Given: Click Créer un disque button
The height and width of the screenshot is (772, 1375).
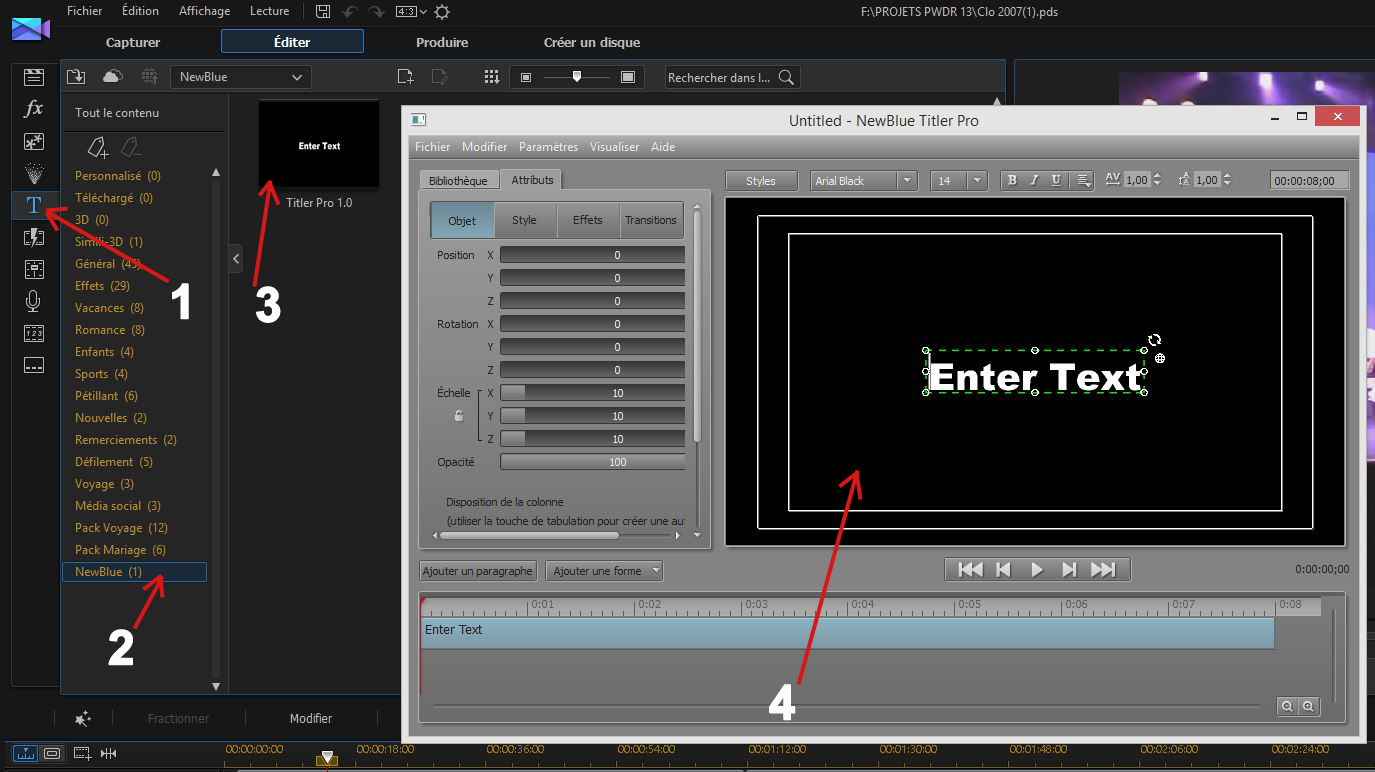Looking at the screenshot, I should point(592,42).
